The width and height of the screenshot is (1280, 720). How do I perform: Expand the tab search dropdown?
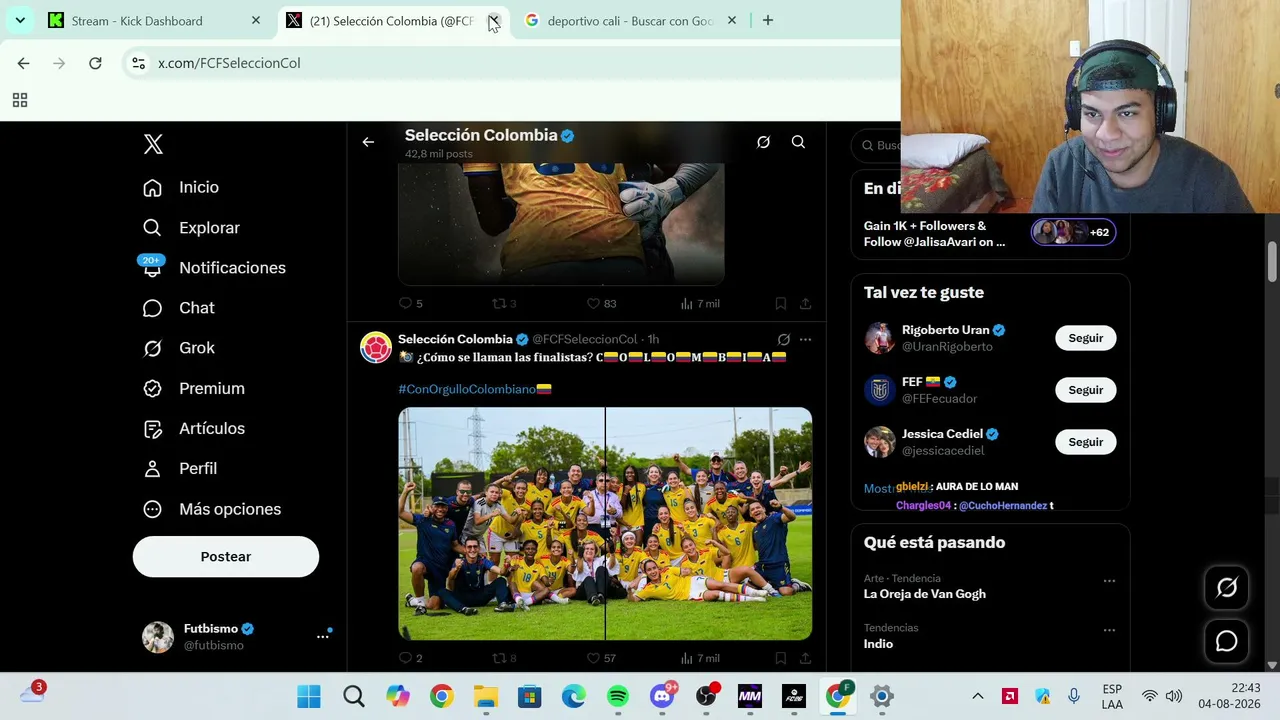pos(20,21)
